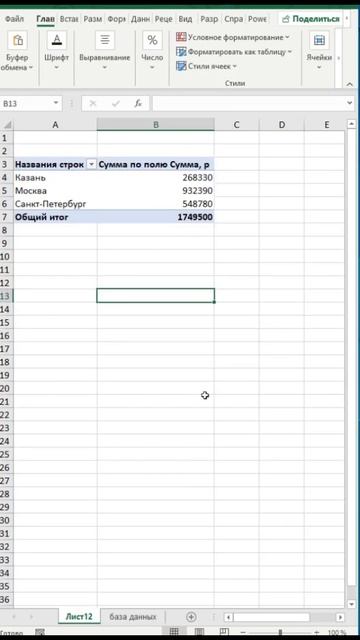This screenshot has width=360, height=640.
Task: Select column B header
Action: (x=156, y=124)
